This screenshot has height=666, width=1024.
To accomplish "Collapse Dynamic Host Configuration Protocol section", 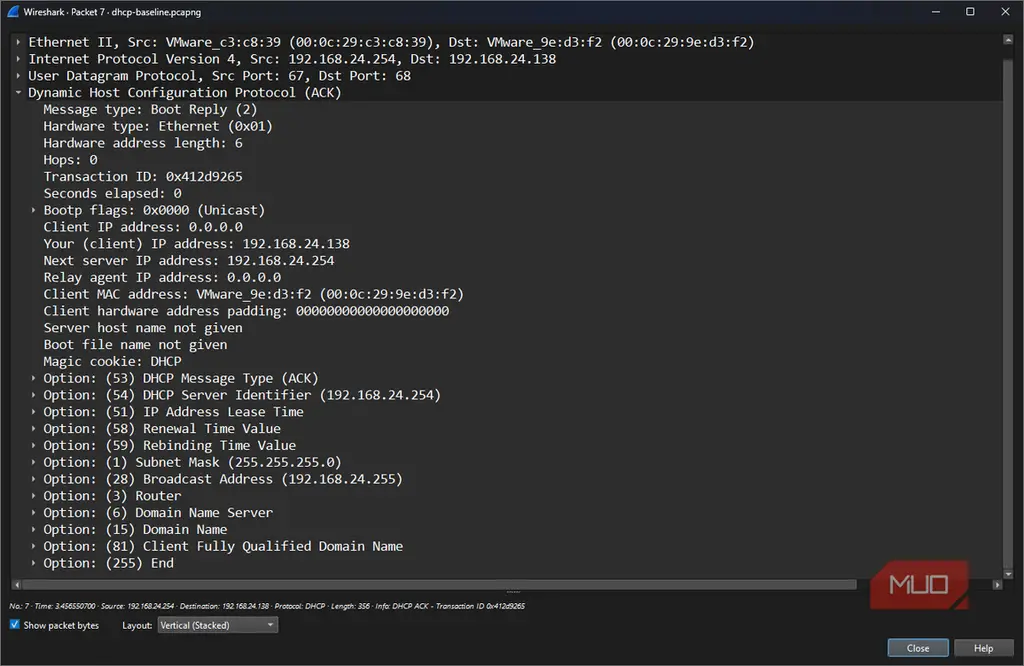I will tap(18, 93).
